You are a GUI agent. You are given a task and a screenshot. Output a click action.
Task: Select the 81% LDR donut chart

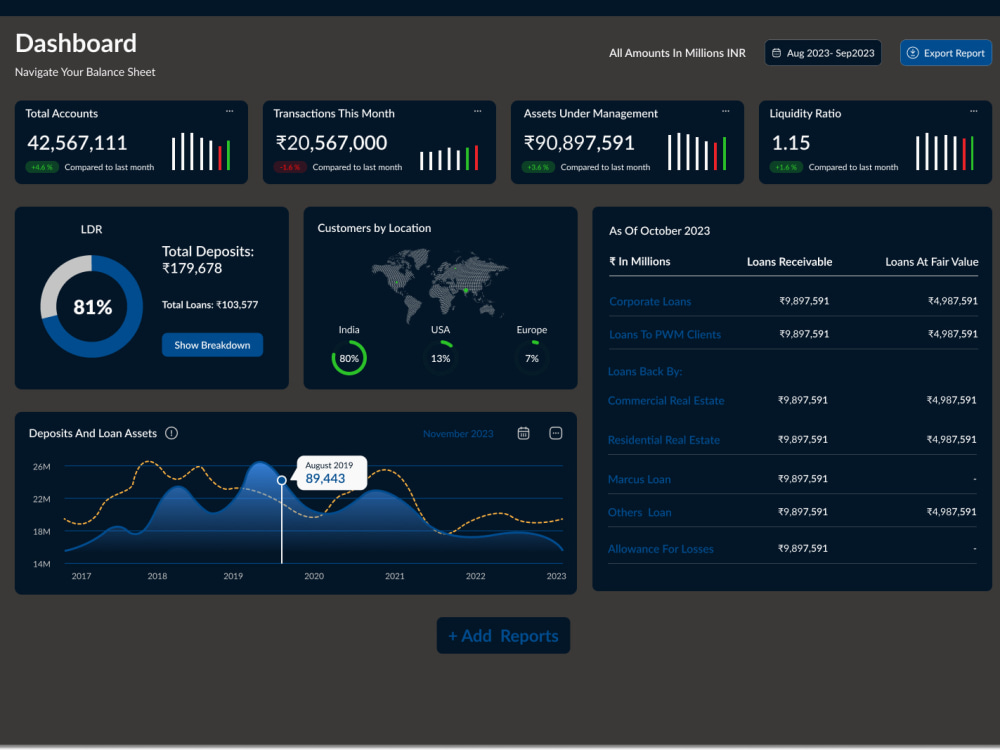click(x=91, y=307)
